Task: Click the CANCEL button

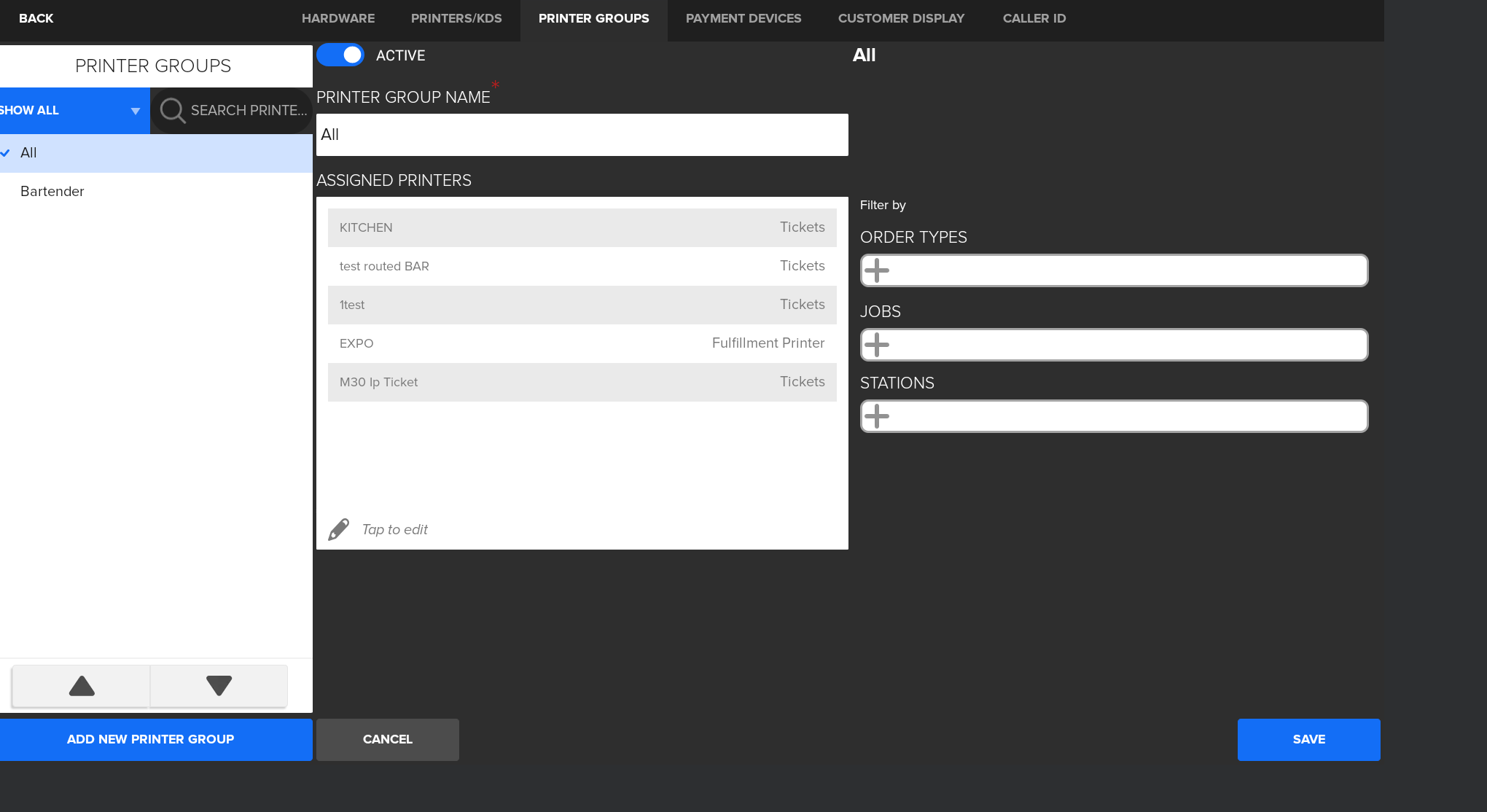Action: [388, 740]
